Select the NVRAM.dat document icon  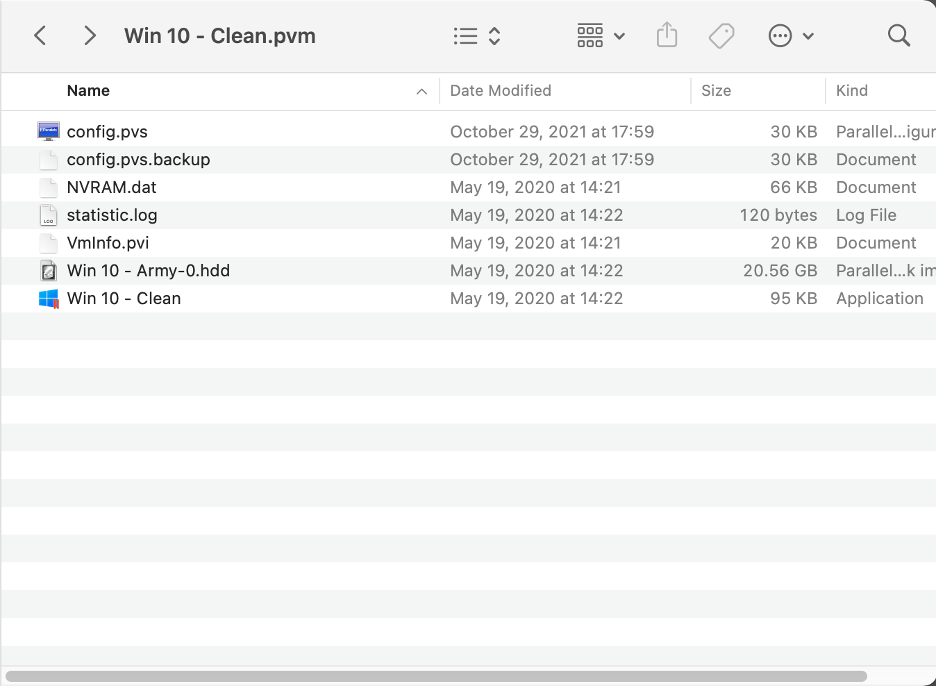(x=48, y=187)
